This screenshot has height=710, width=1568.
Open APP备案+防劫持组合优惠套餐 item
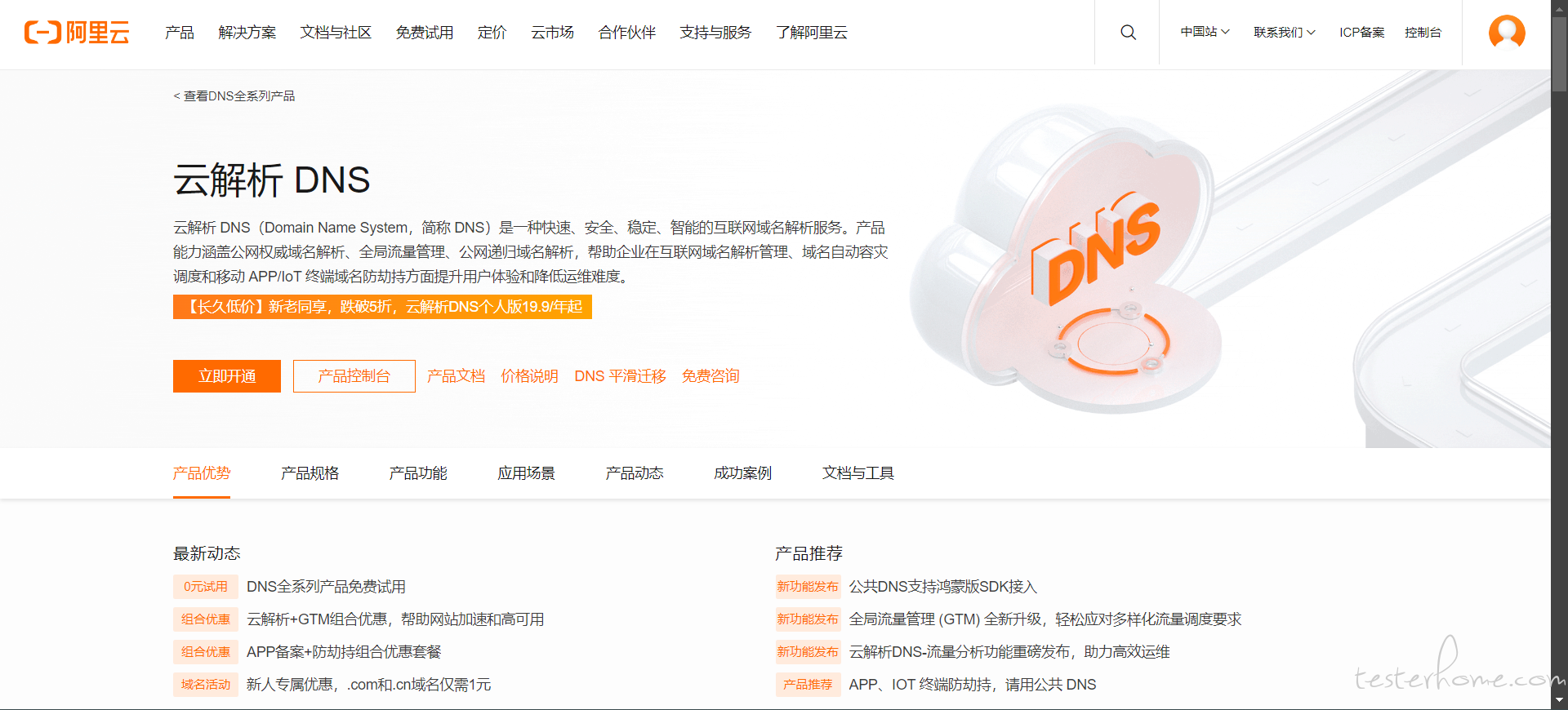point(344,652)
